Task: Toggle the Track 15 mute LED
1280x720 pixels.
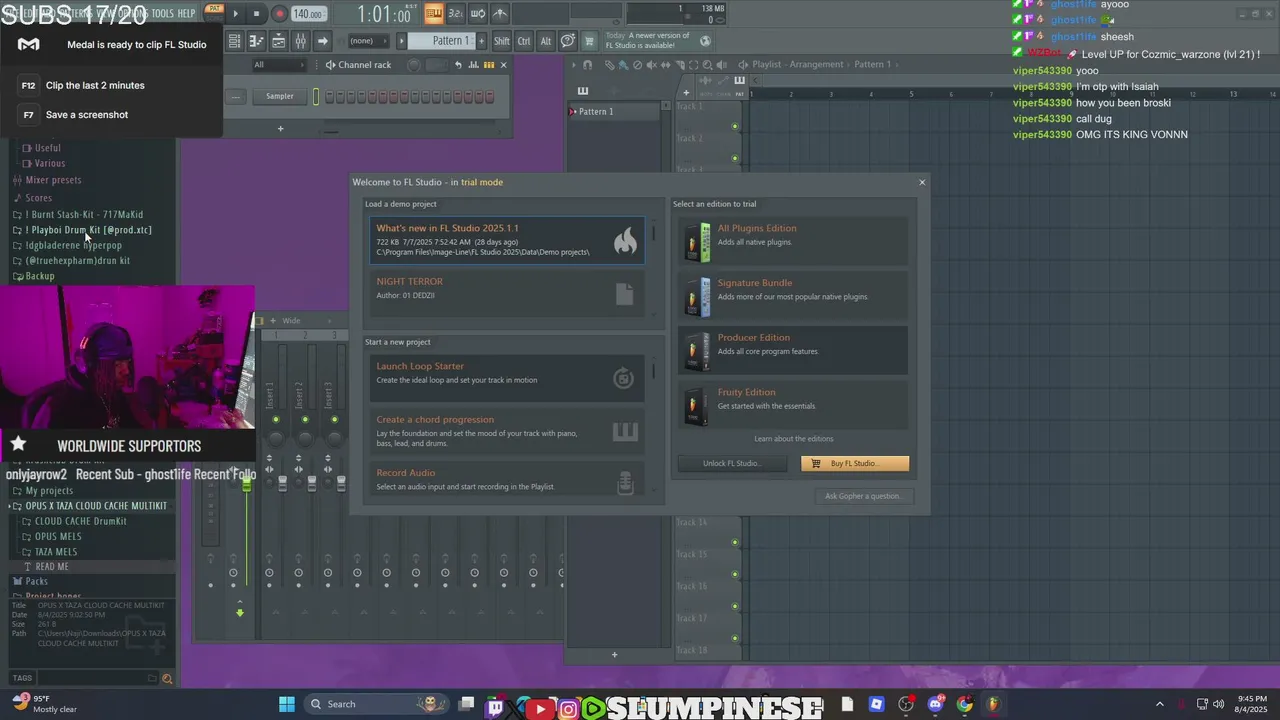Action: click(735, 574)
